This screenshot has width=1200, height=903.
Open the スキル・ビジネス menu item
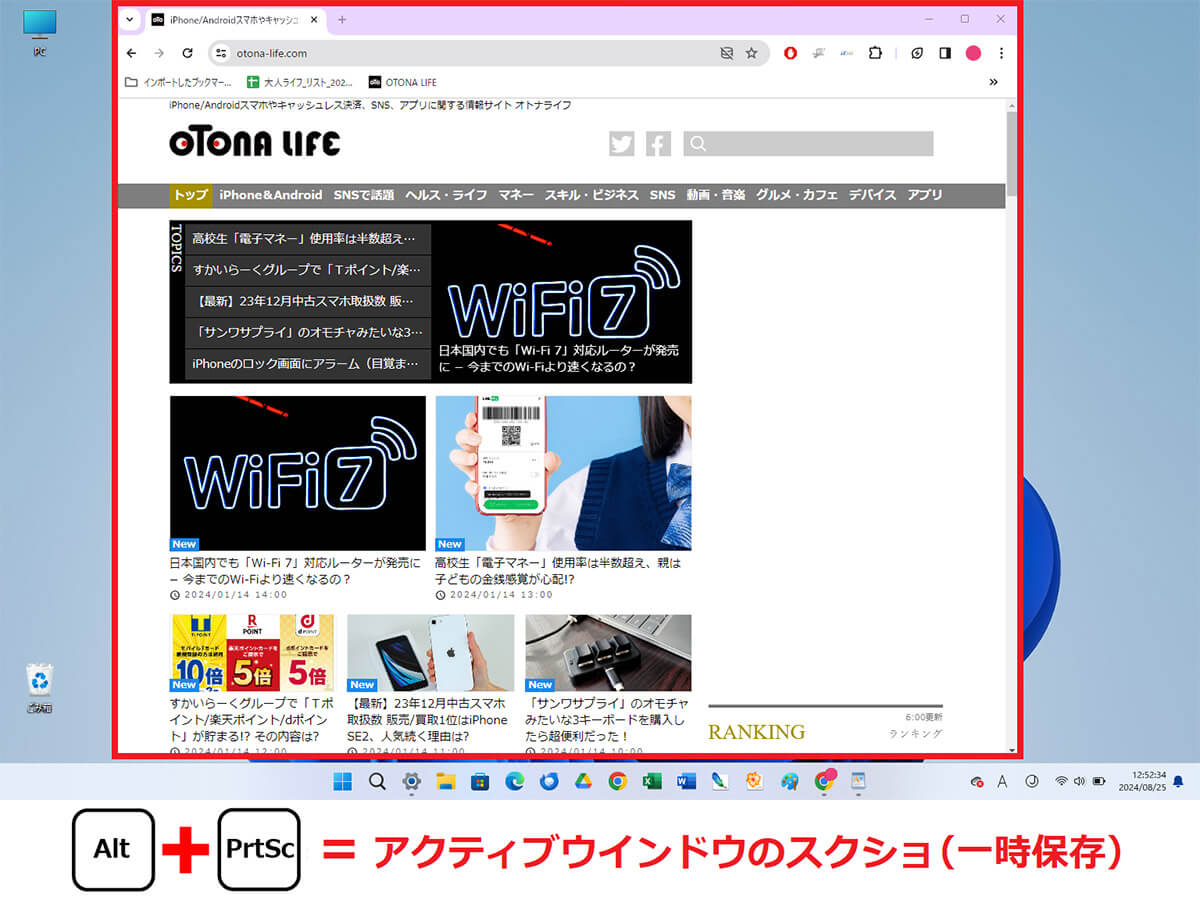[x=592, y=195]
